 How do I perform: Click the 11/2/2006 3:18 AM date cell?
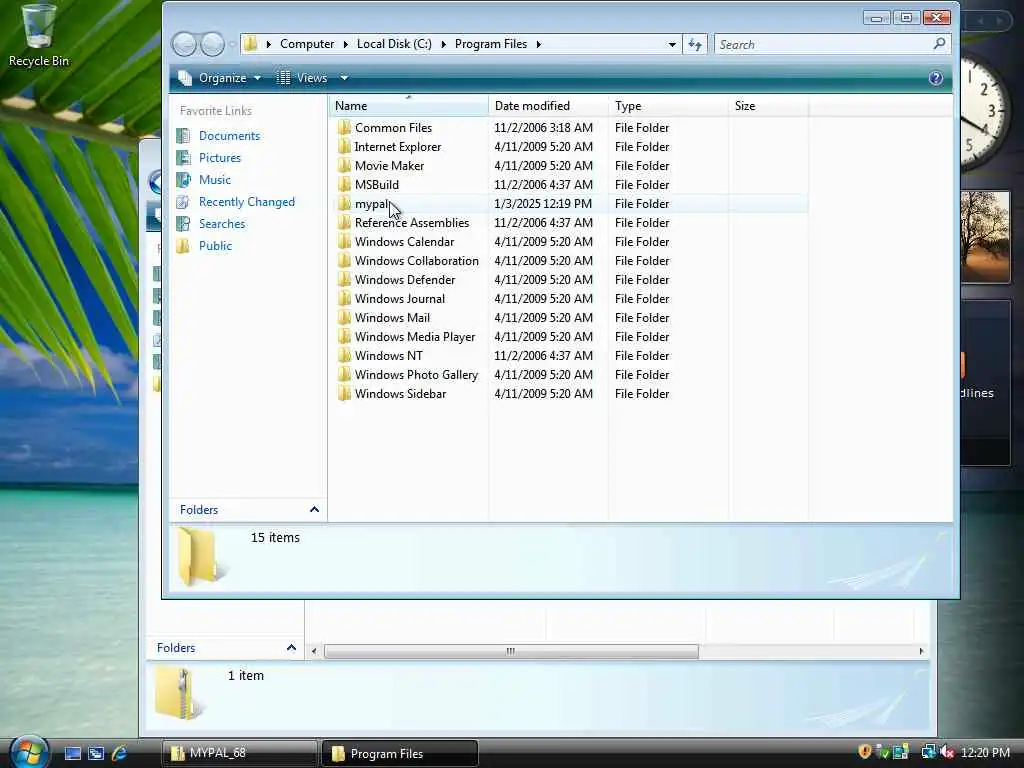click(543, 128)
